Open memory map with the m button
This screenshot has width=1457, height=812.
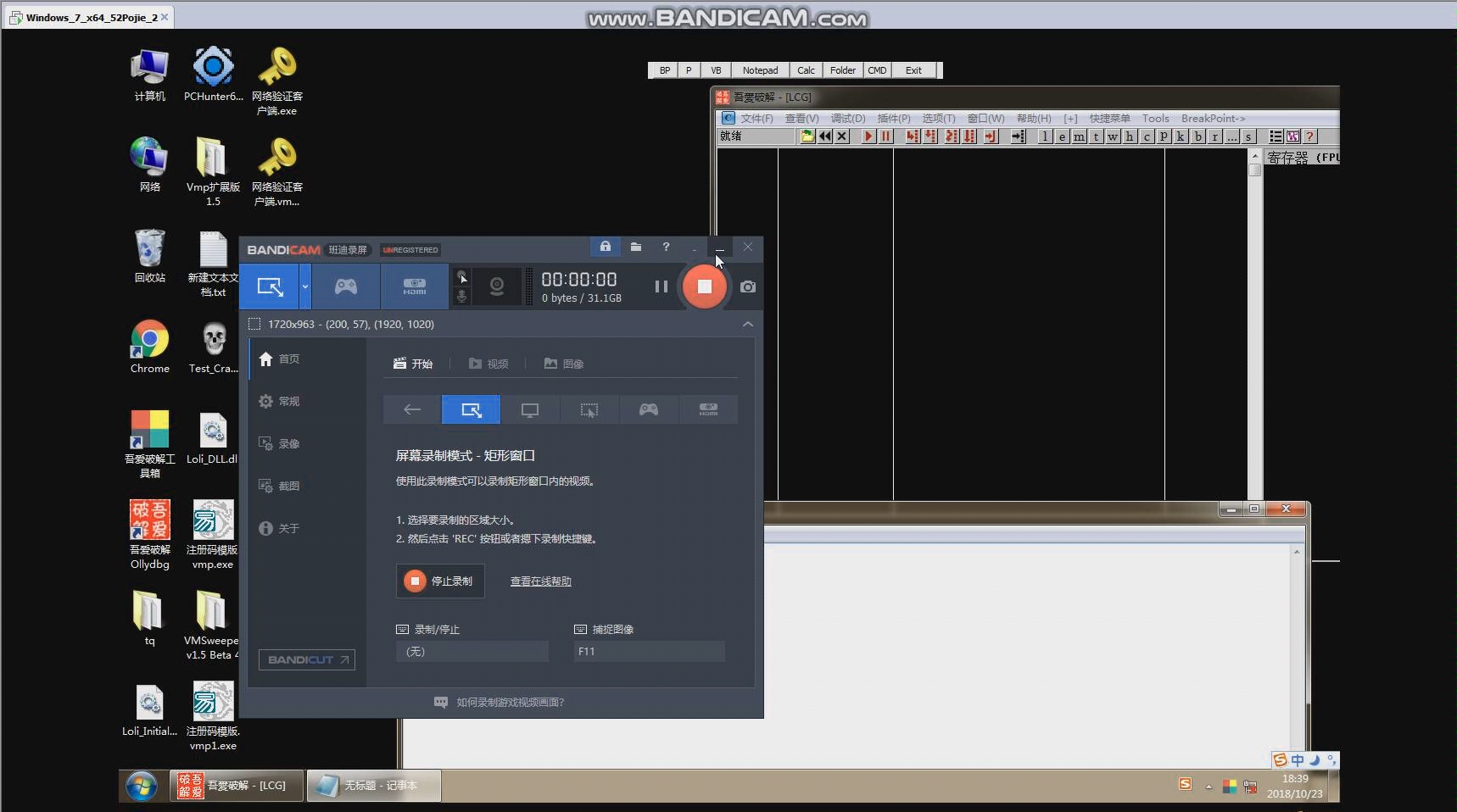[1079, 136]
